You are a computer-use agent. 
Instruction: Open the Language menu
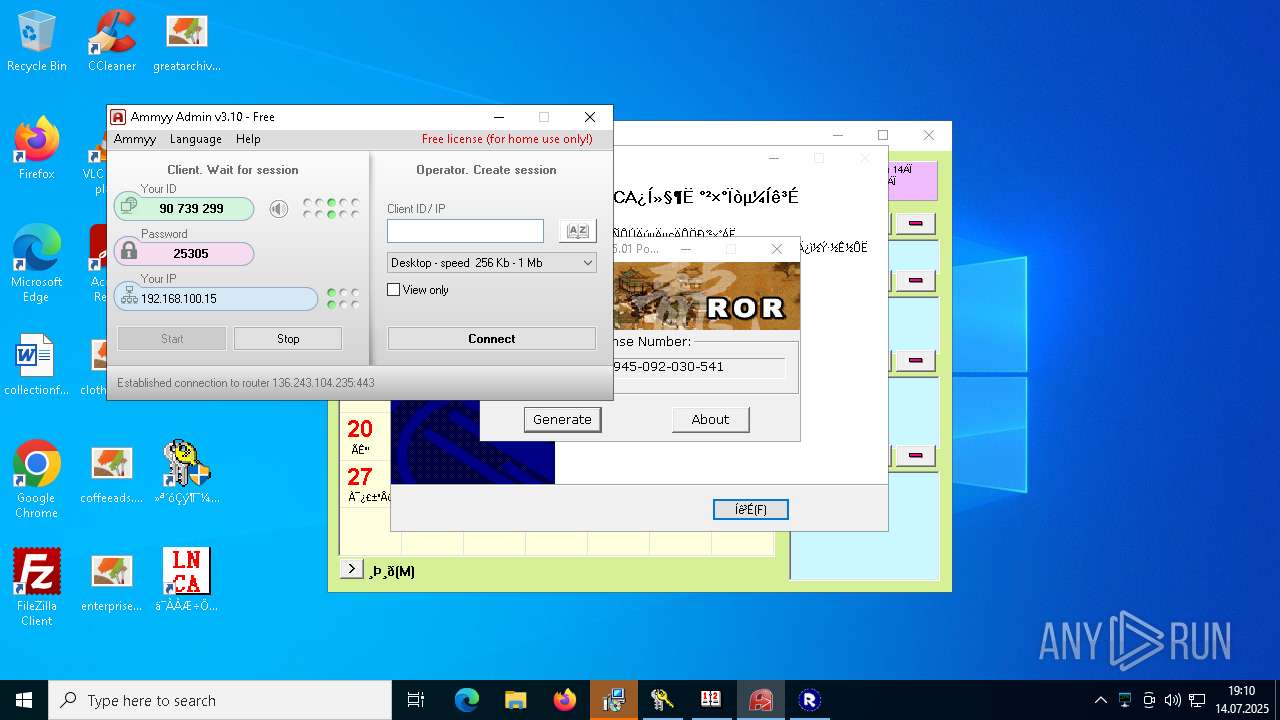click(x=196, y=139)
